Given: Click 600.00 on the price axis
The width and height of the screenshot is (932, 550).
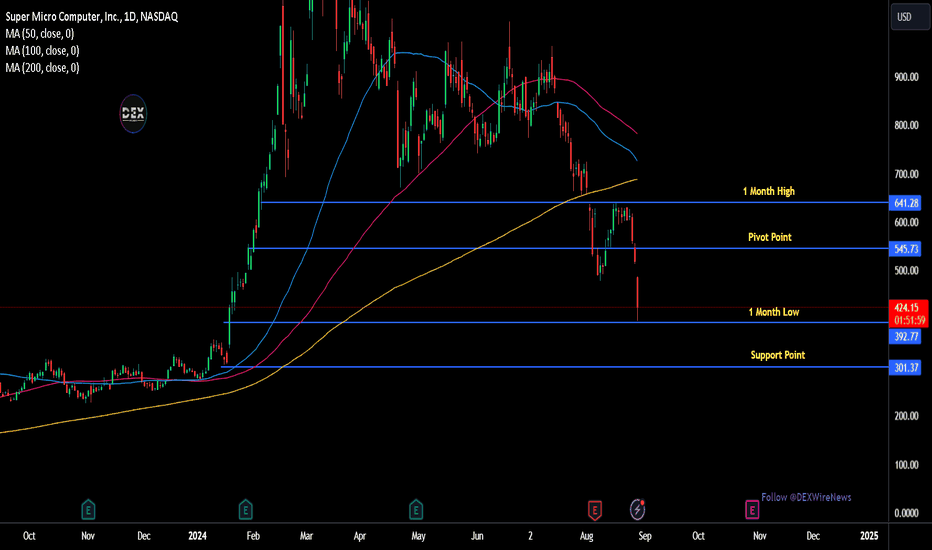Looking at the screenshot, I should pos(906,222).
